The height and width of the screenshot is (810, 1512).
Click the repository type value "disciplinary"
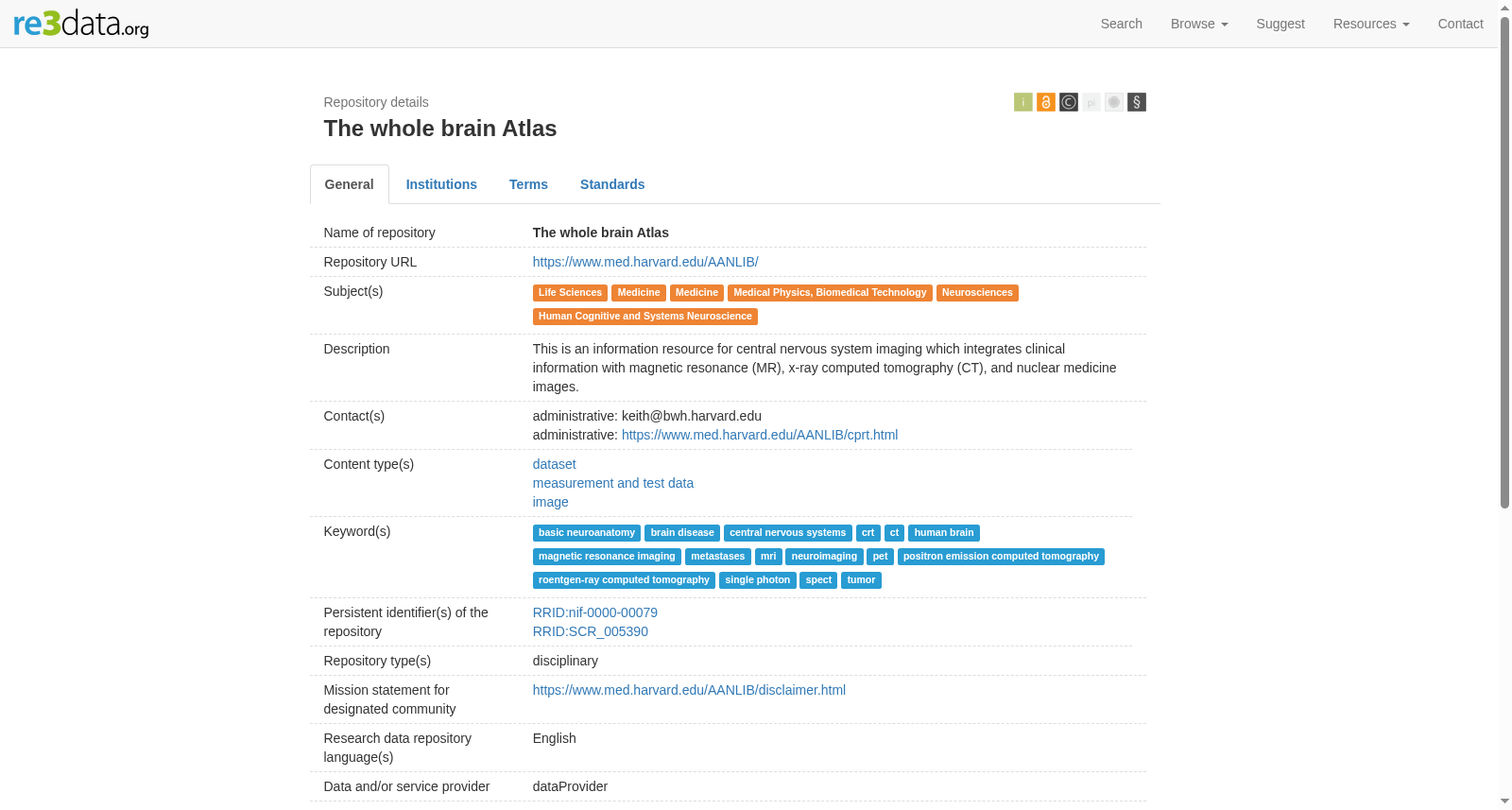point(565,661)
